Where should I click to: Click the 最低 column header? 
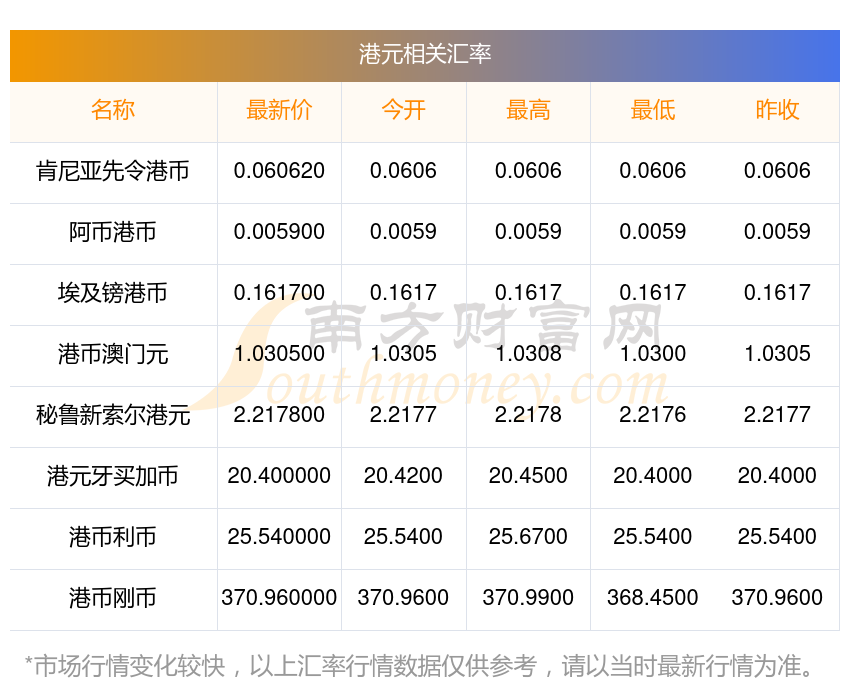click(x=653, y=110)
